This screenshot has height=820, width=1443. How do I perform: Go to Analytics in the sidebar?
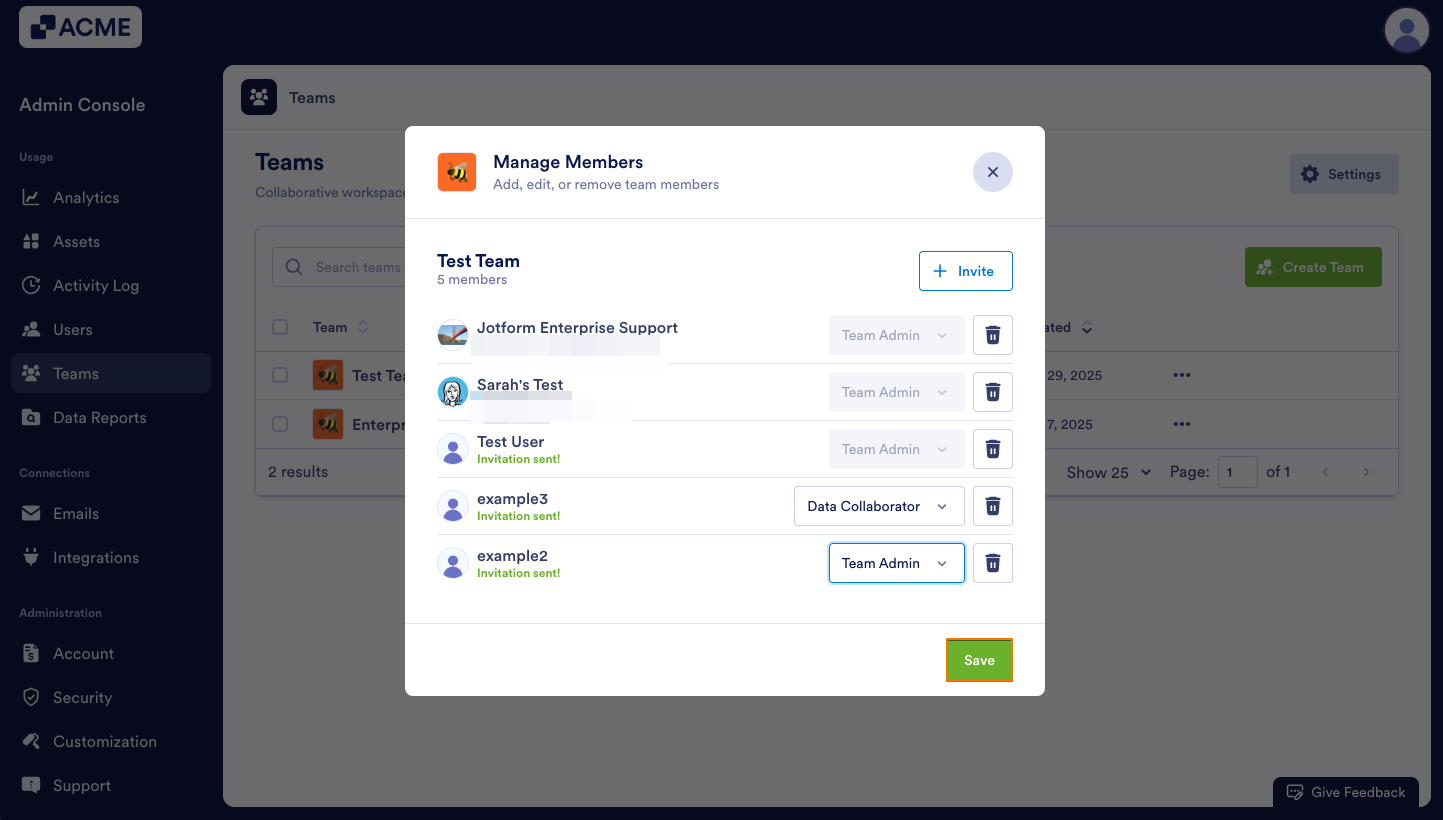point(86,198)
